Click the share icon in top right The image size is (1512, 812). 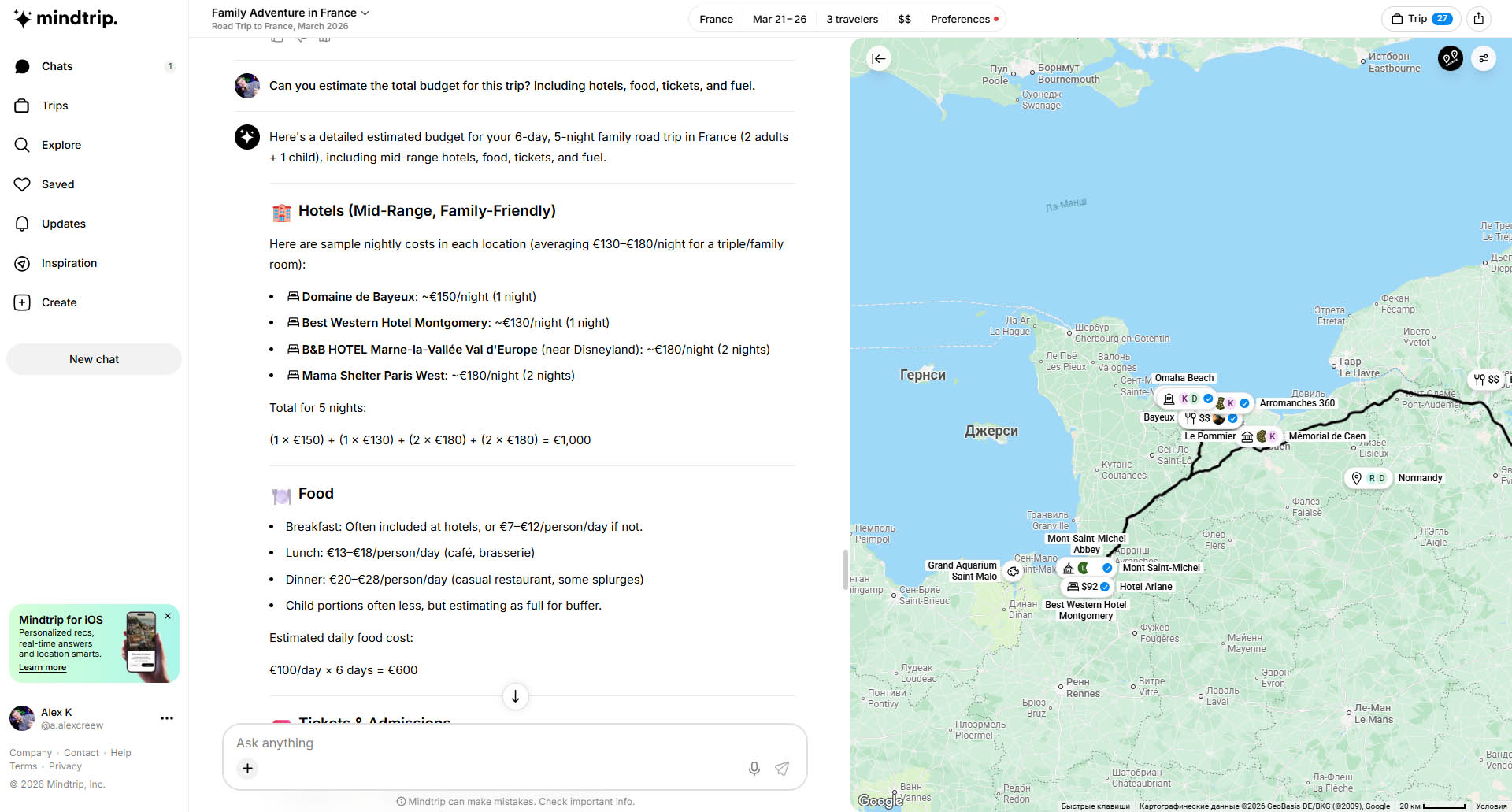pyautogui.click(x=1479, y=19)
